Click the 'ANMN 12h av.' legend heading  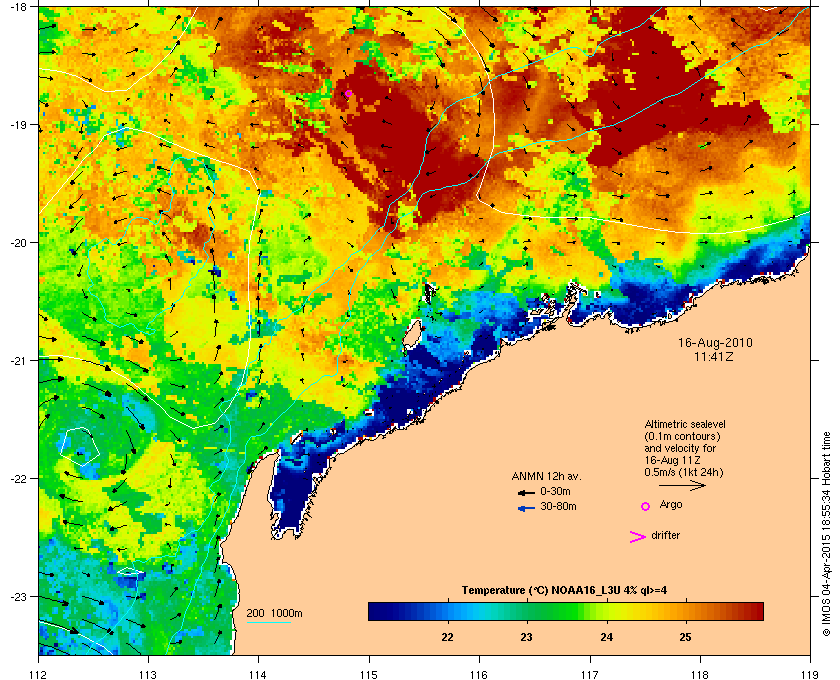pyautogui.click(x=546, y=476)
